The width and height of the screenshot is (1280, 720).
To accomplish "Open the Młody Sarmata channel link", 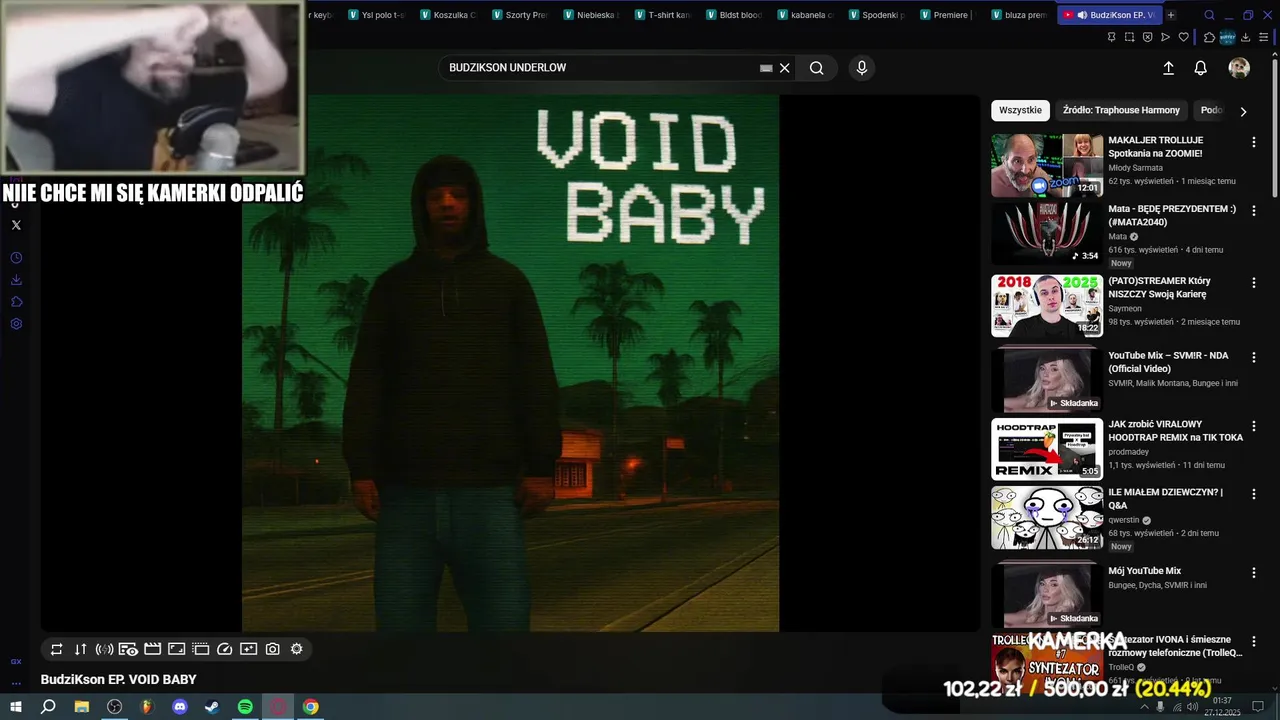I will pos(1135,168).
